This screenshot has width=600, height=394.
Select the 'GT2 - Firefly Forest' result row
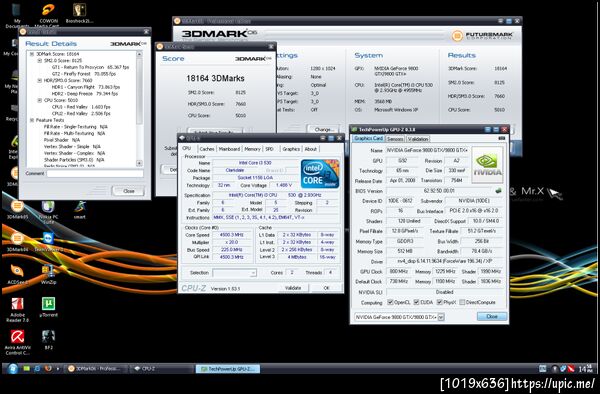83,73
